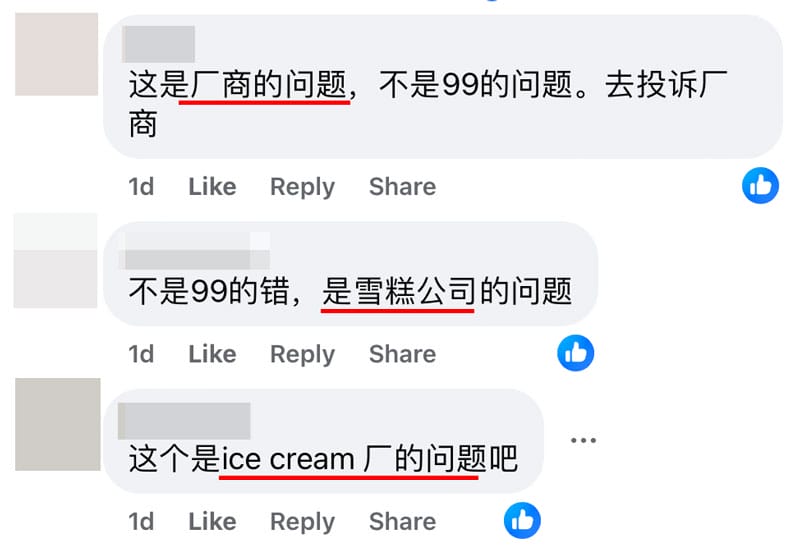The image size is (800, 550).
Task: Share the comment about 雪糕公司
Action: tap(403, 354)
